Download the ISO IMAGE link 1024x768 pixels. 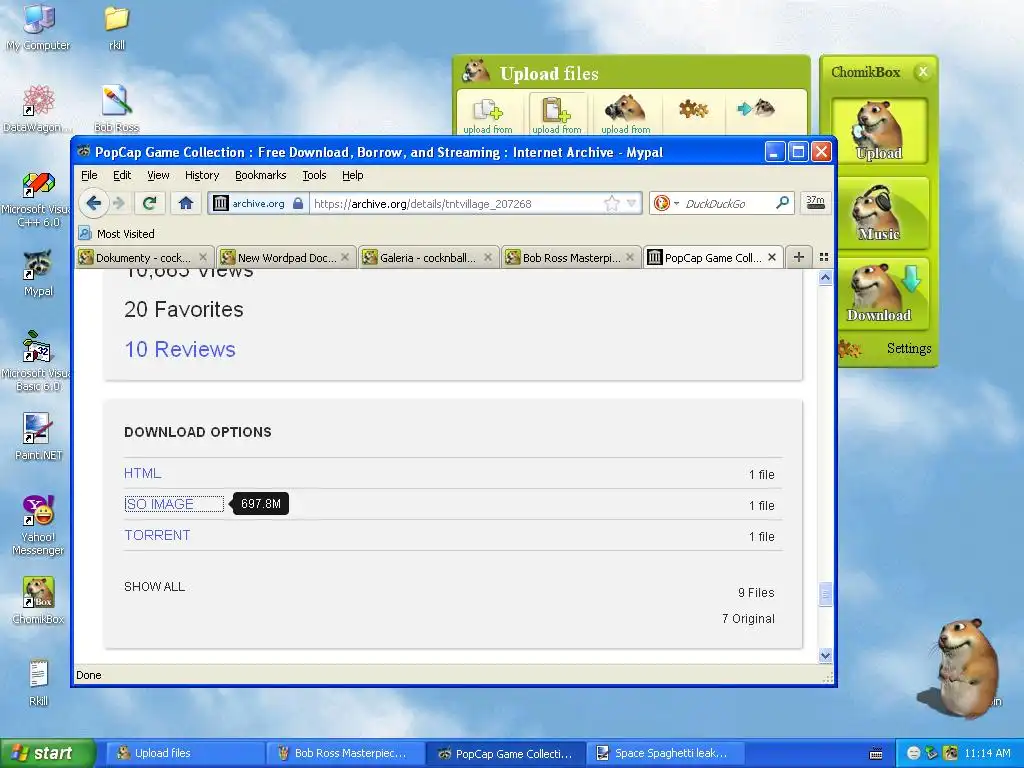click(x=159, y=504)
